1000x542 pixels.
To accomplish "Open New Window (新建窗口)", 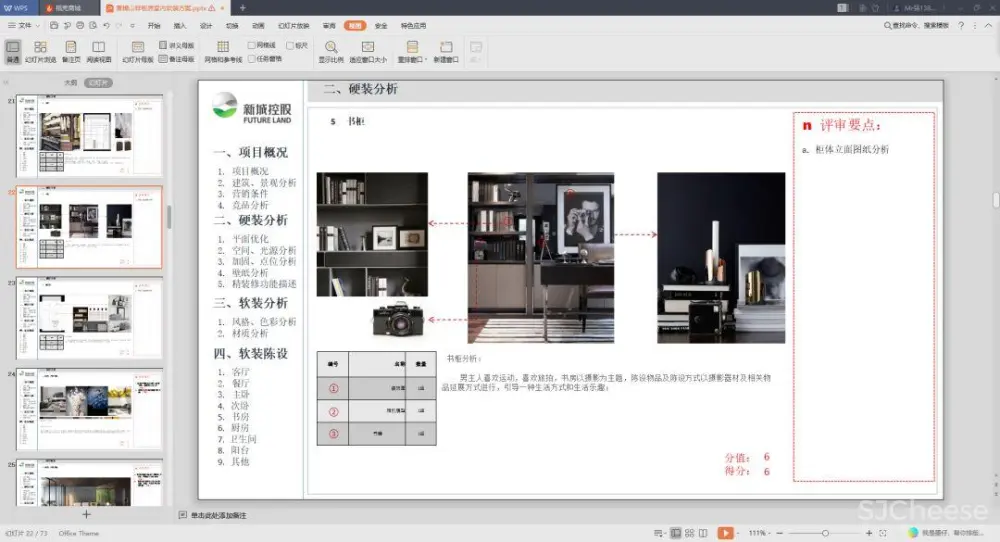I will [446, 51].
